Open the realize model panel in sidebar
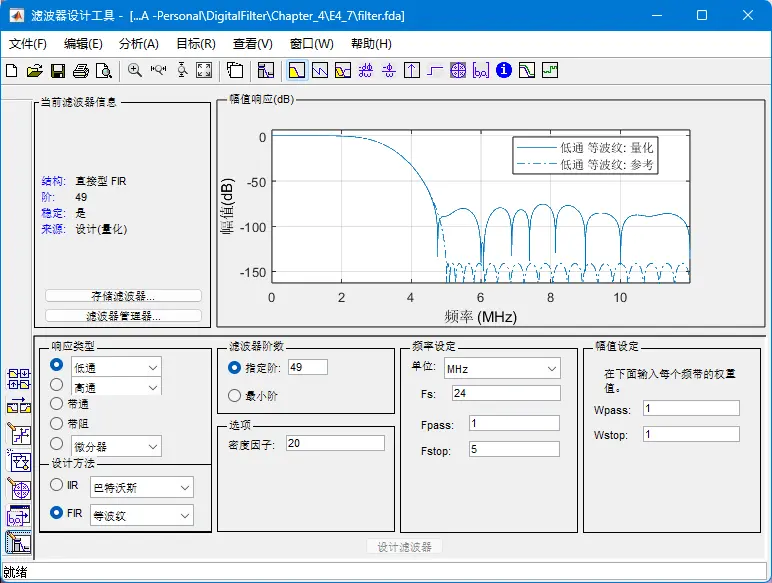772x583 pixels. pyautogui.click(x=19, y=462)
